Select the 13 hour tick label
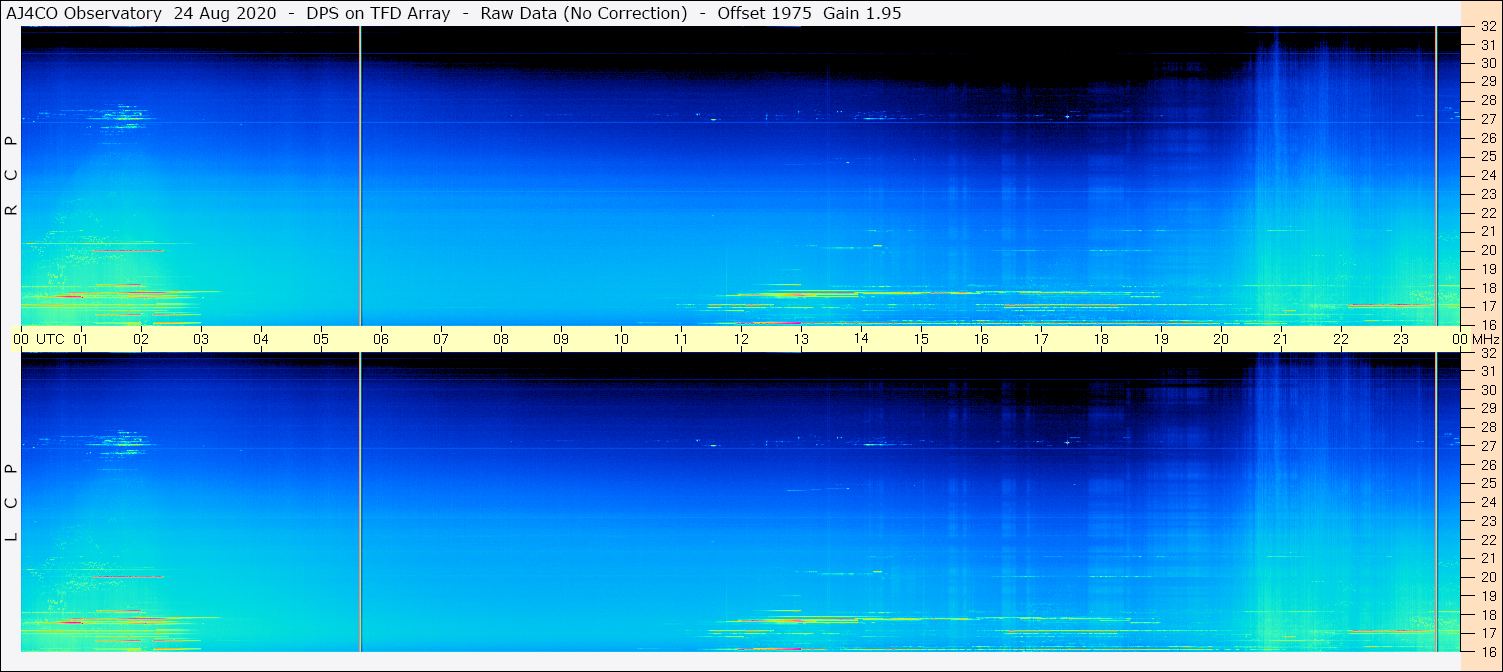The height and width of the screenshot is (672, 1503). coord(801,339)
